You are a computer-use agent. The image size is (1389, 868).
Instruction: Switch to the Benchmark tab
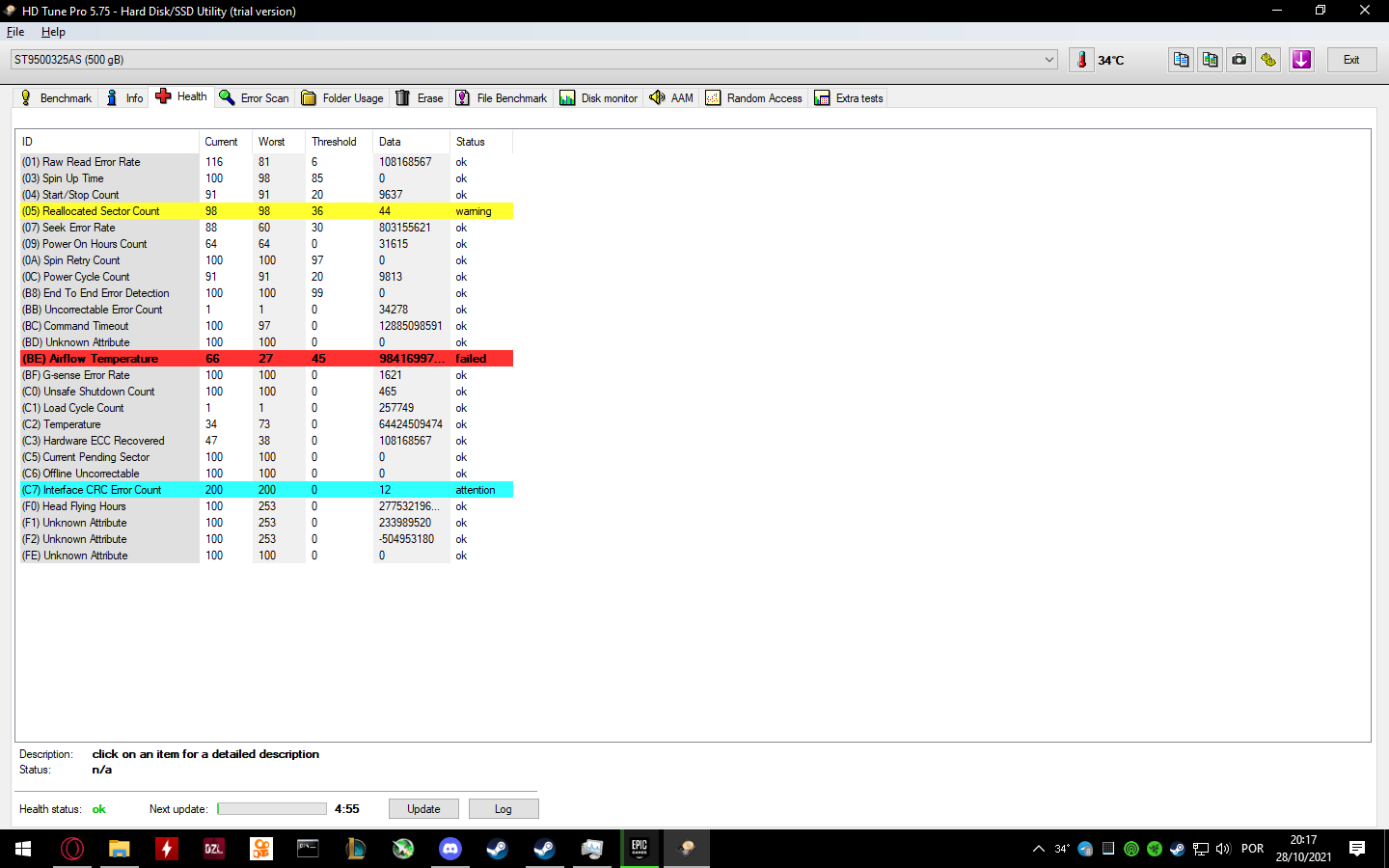[x=56, y=98]
